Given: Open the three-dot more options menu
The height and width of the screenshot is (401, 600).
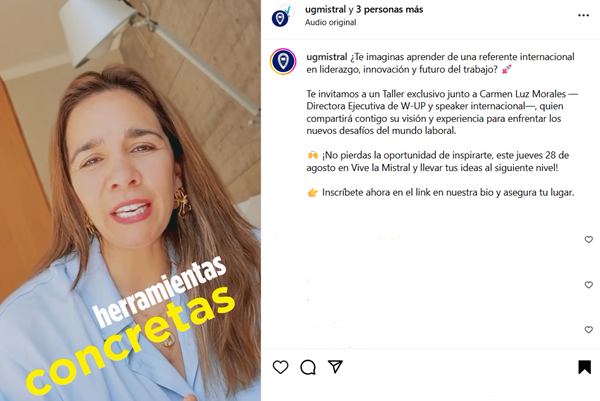Looking at the screenshot, I should 583,15.
